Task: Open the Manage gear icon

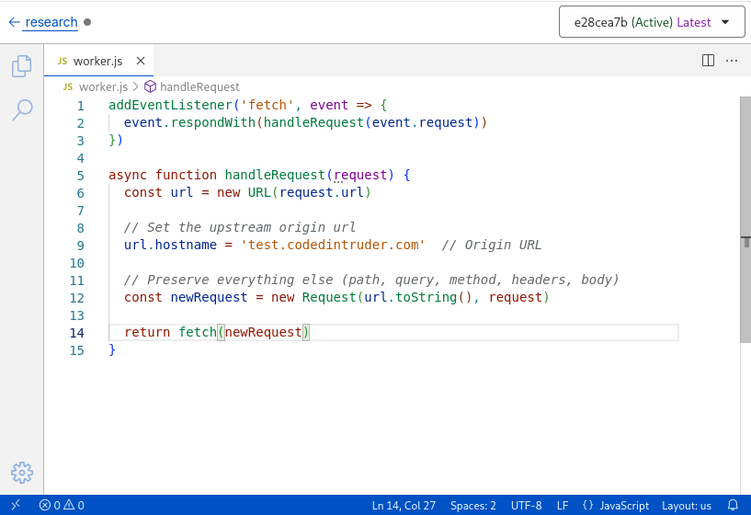Action: coord(21,473)
